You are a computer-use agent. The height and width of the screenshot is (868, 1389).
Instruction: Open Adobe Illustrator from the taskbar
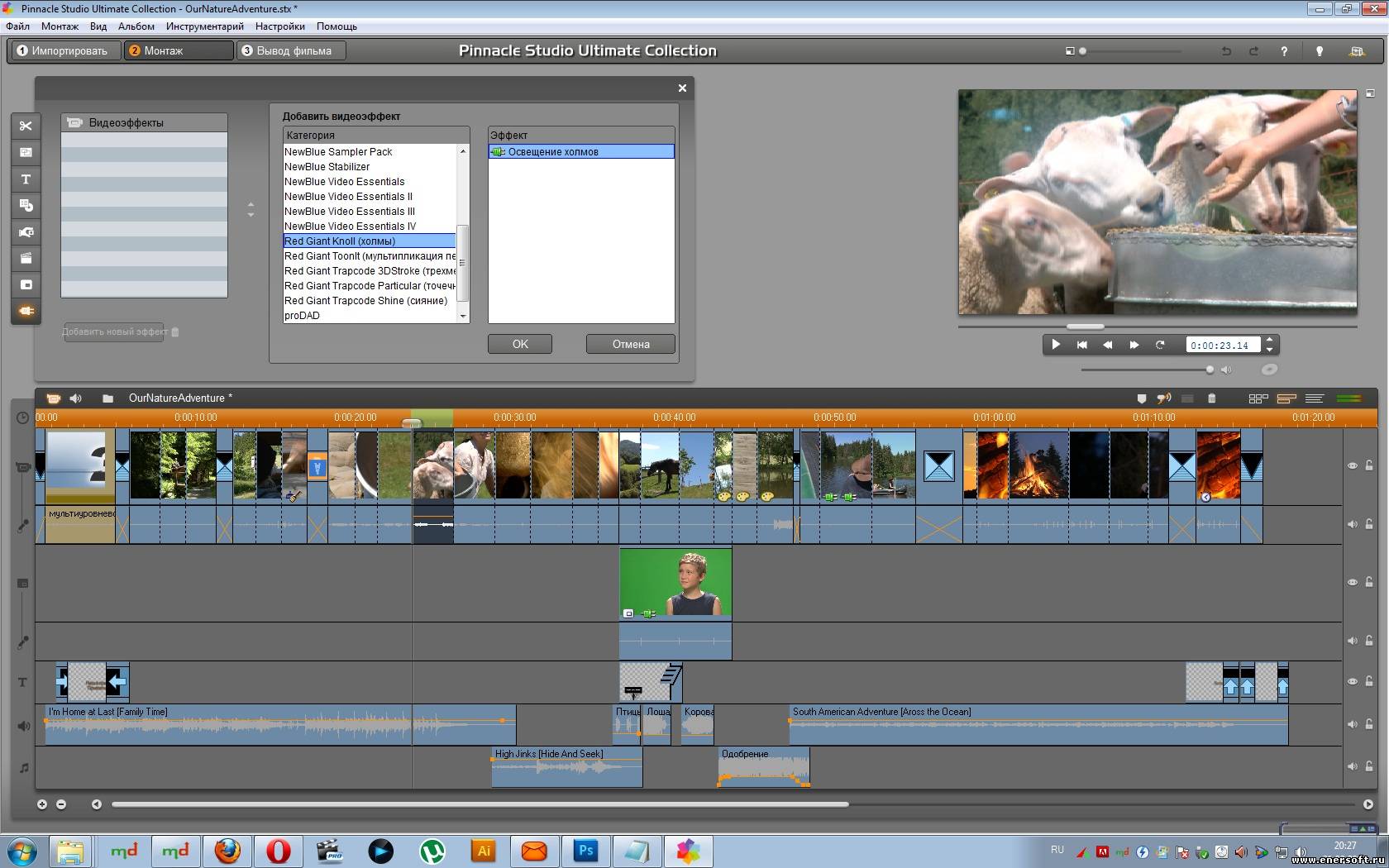pyautogui.click(x=484, y=851)
